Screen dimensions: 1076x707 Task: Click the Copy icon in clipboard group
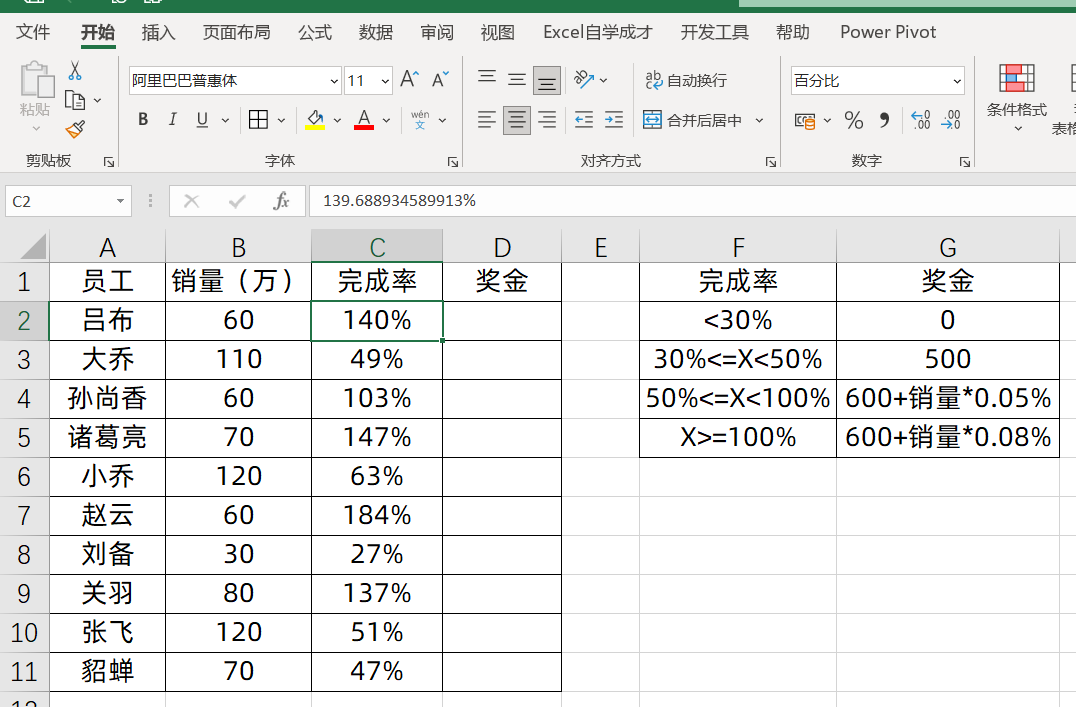tap(75, 100)
